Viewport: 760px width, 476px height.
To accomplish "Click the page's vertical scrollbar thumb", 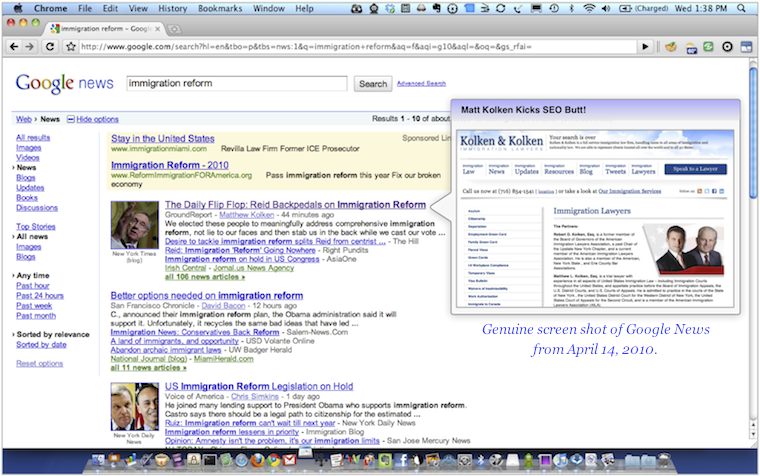I will [x=753, y=132].
